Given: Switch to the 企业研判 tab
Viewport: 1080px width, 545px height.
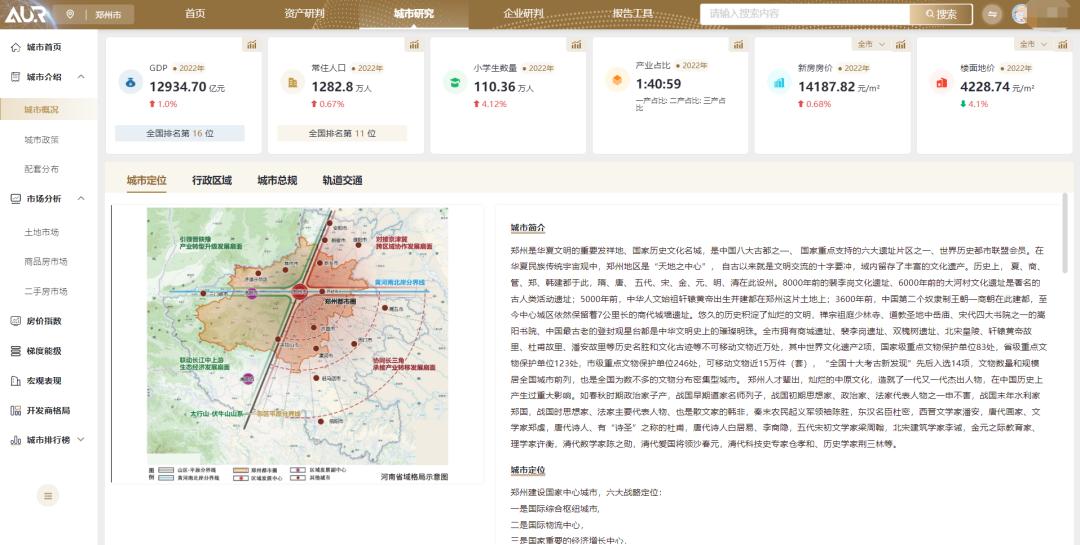Looking at the screenshot, I should [523, 14].
